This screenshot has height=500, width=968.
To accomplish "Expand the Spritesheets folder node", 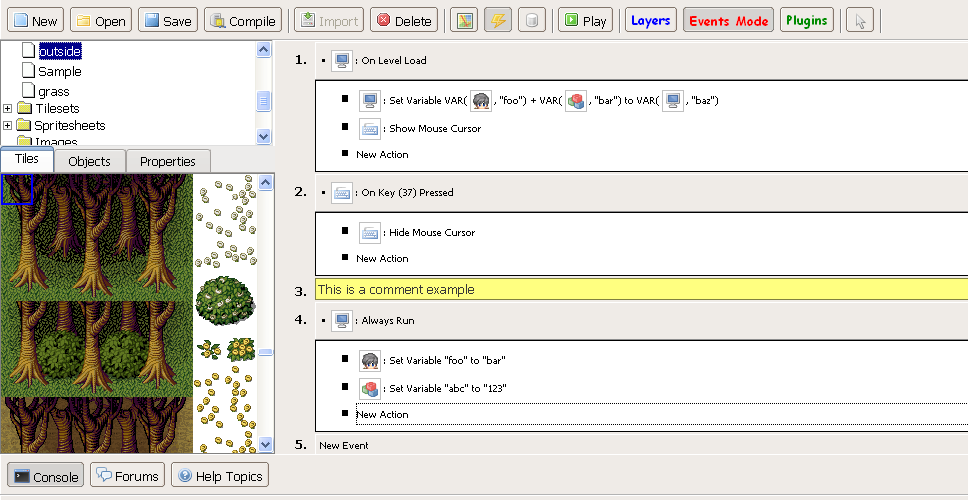I will point(7,126).
